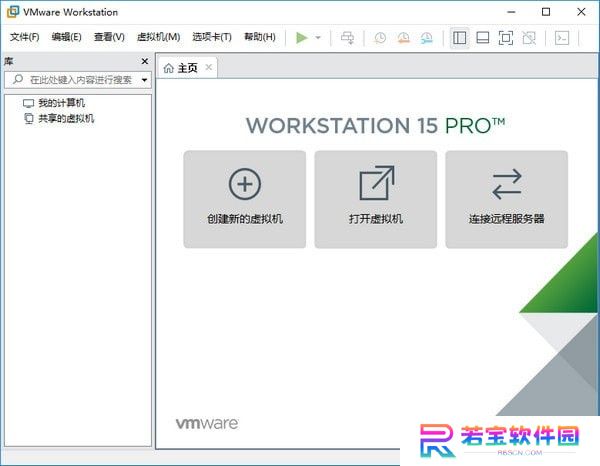Close the 库 library panel

click(x=145, y=61)
